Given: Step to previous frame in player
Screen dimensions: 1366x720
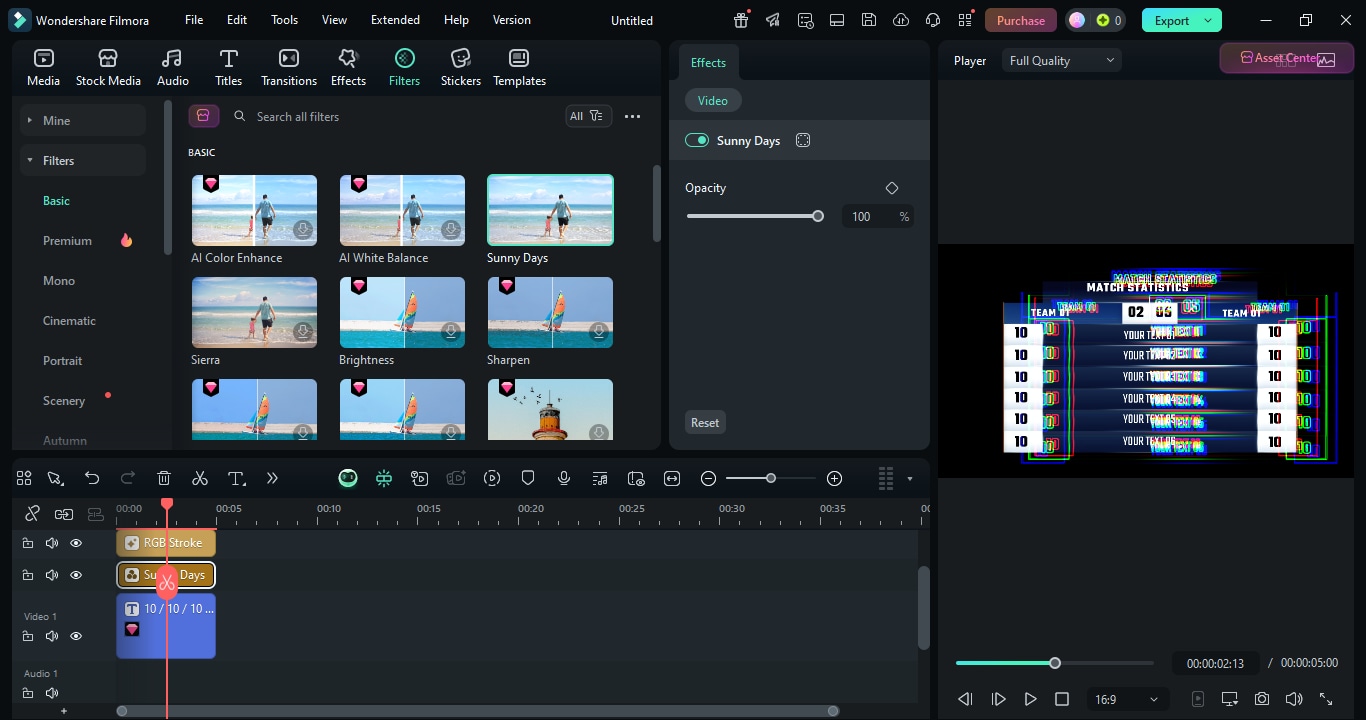Looking at the screenshot, I should [965, 699].
